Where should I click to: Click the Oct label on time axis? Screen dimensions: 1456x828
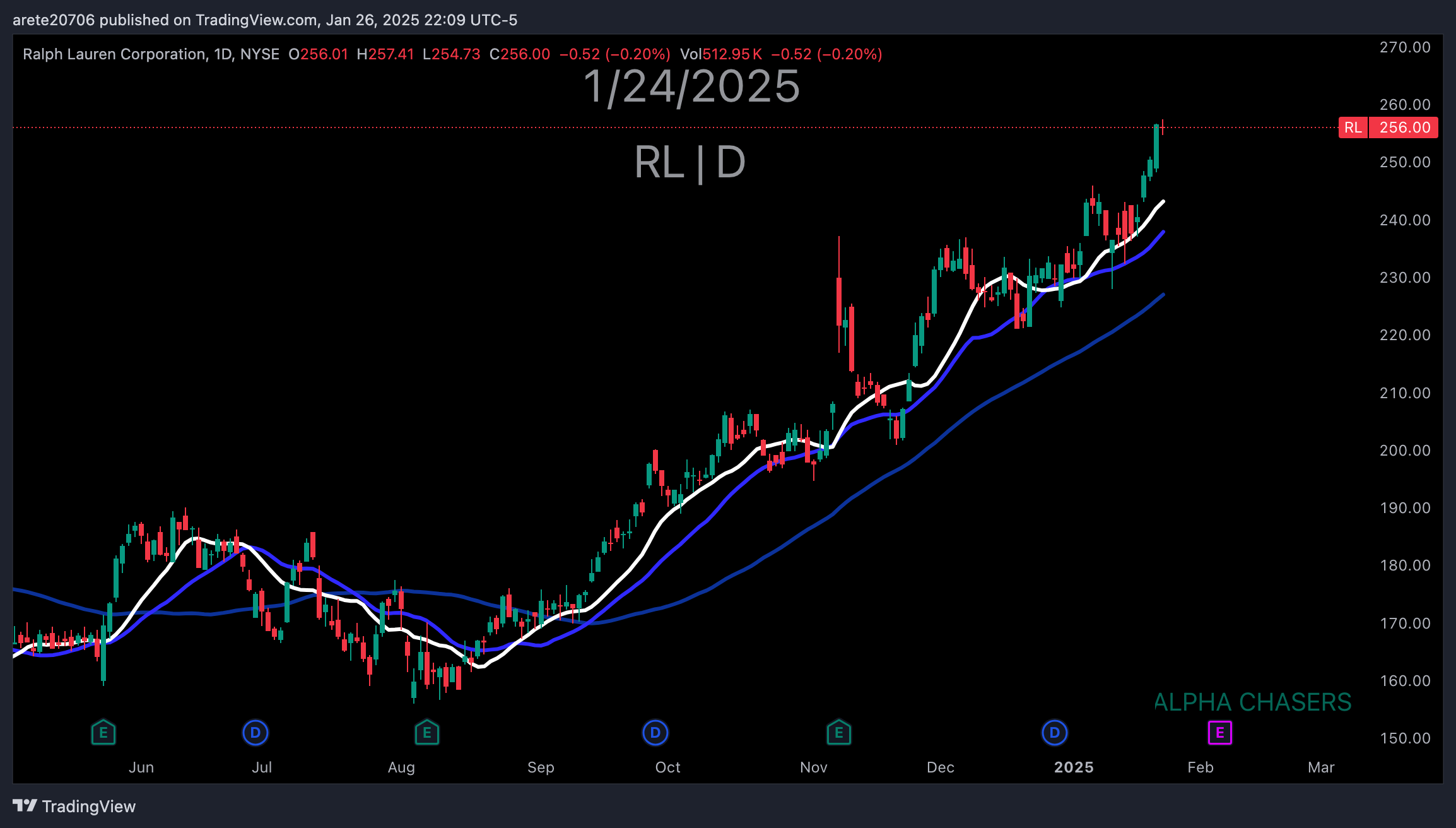click(667, 767)
